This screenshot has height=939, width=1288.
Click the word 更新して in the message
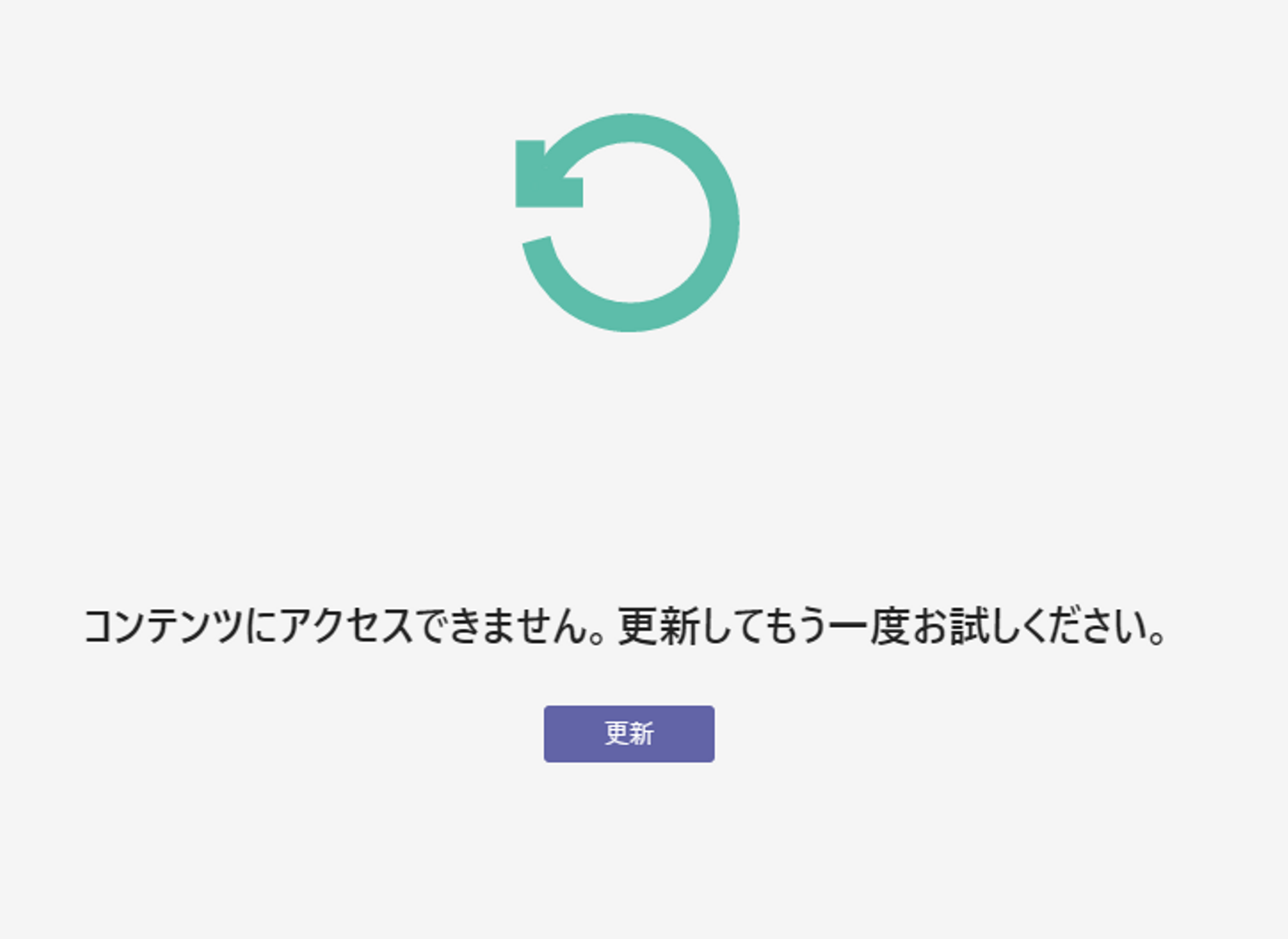click(680, 625)
